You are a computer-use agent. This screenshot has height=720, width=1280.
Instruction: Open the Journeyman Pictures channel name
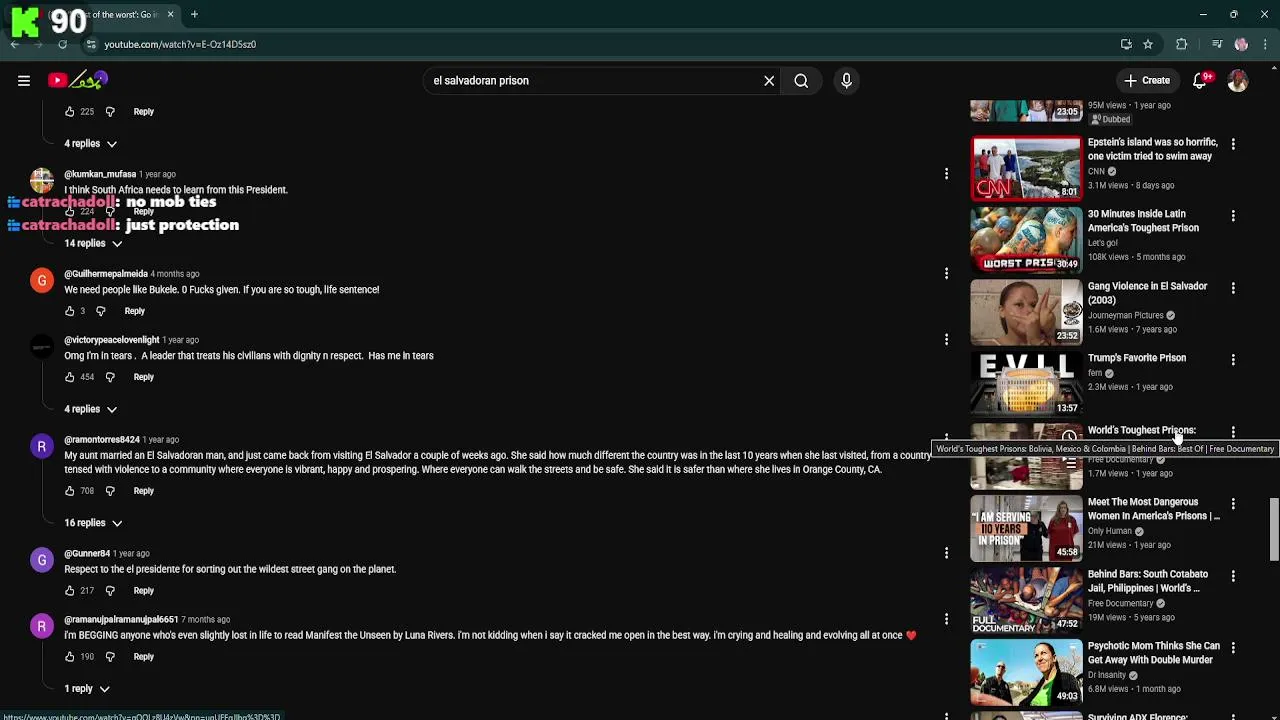click(x=1125, y=316)
